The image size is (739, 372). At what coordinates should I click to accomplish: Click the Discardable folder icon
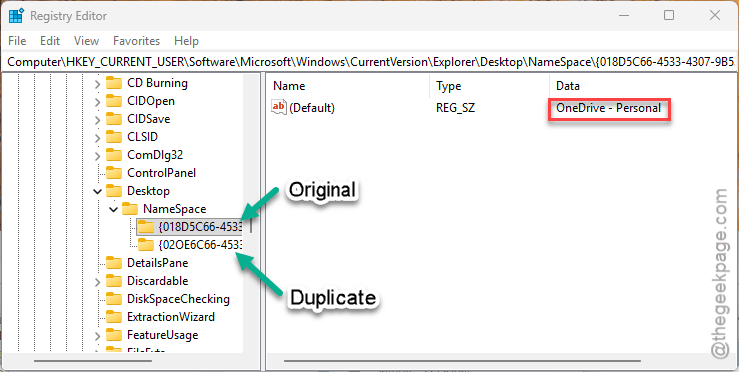click(x=114, y=281)
